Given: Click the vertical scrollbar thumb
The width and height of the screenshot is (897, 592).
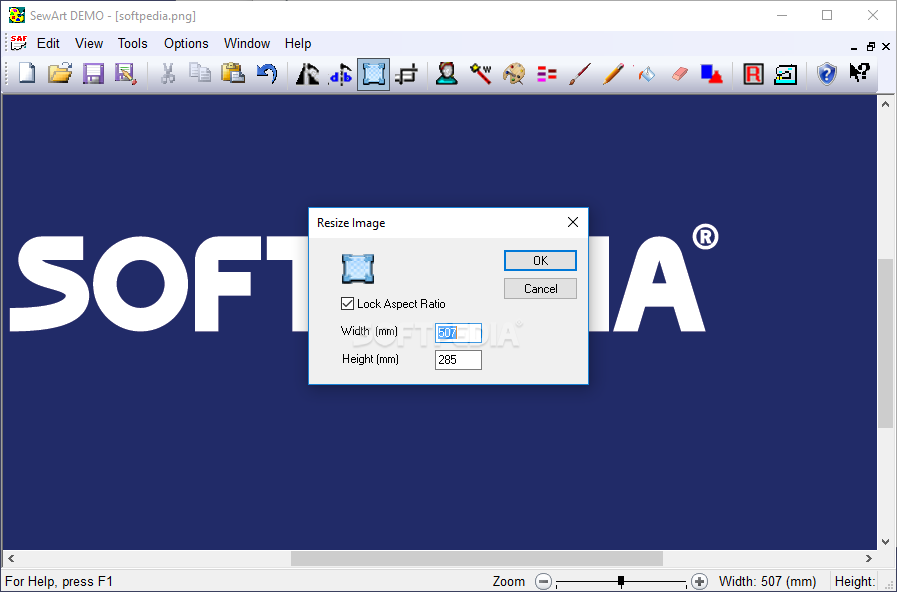Looking at the screenshot, I should [x=885, y=343].
